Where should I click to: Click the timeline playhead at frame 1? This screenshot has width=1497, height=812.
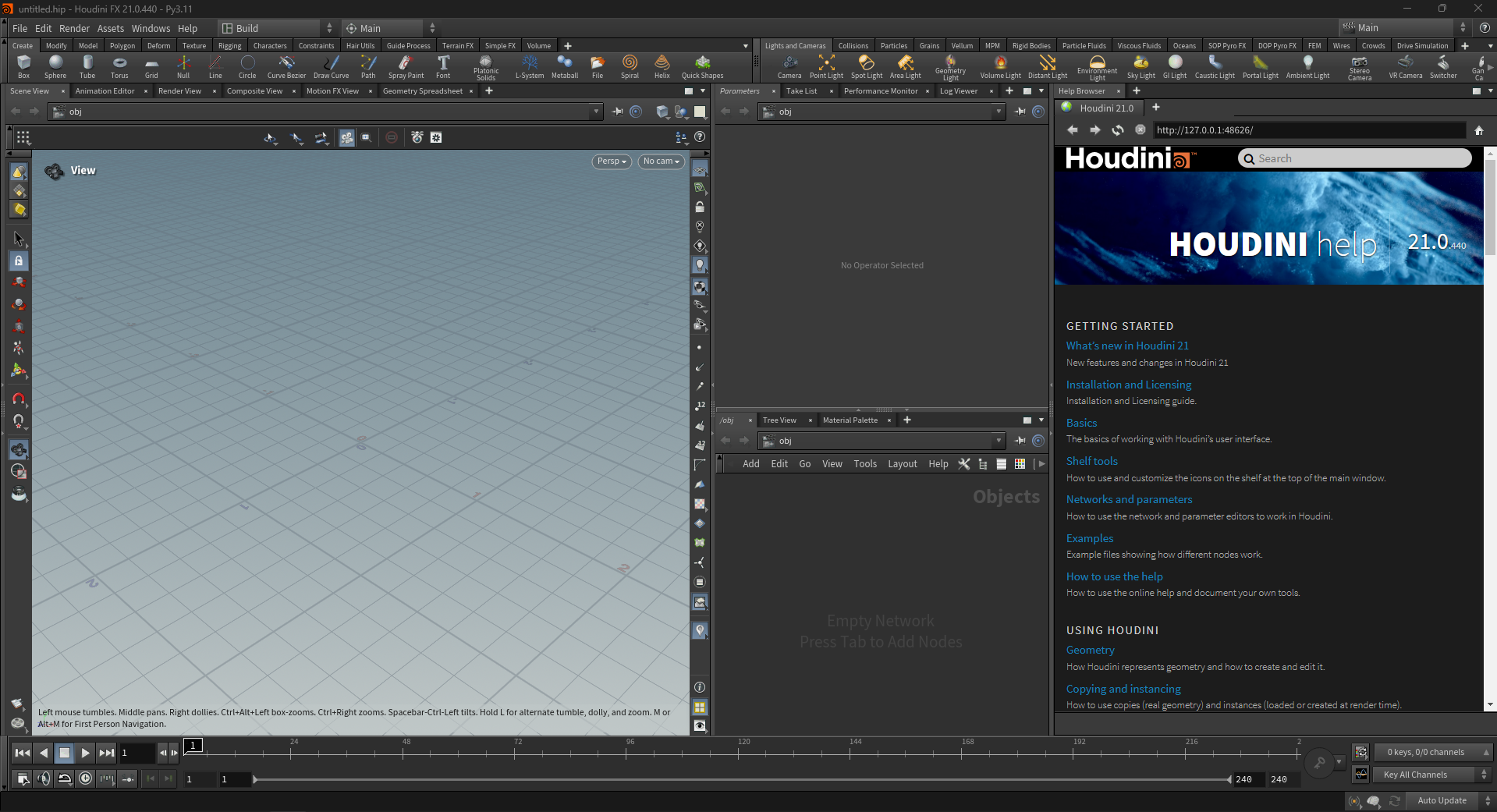point(193,746)
